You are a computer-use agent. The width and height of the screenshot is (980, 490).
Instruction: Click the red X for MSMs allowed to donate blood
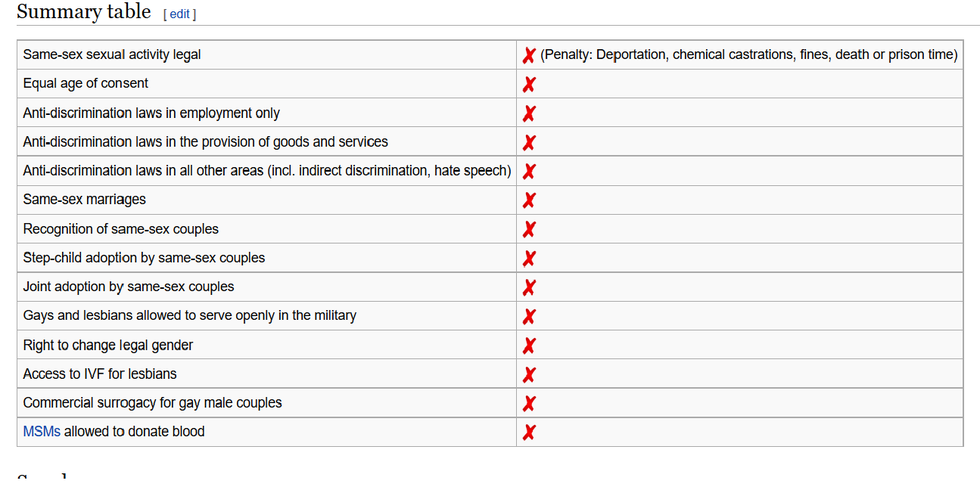(x=529, y=432)
